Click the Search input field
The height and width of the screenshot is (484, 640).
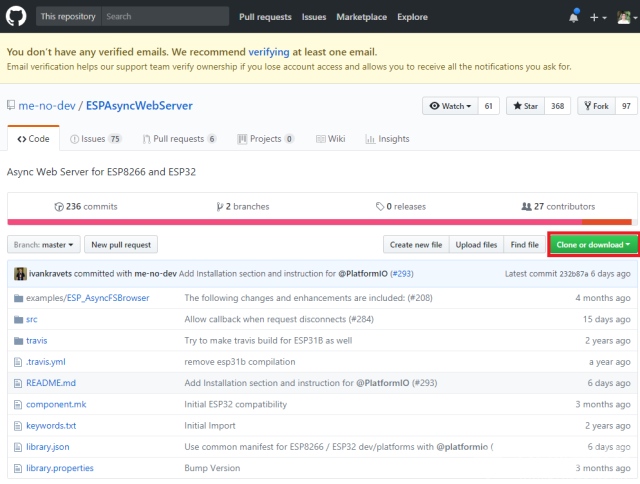point(165,16)
